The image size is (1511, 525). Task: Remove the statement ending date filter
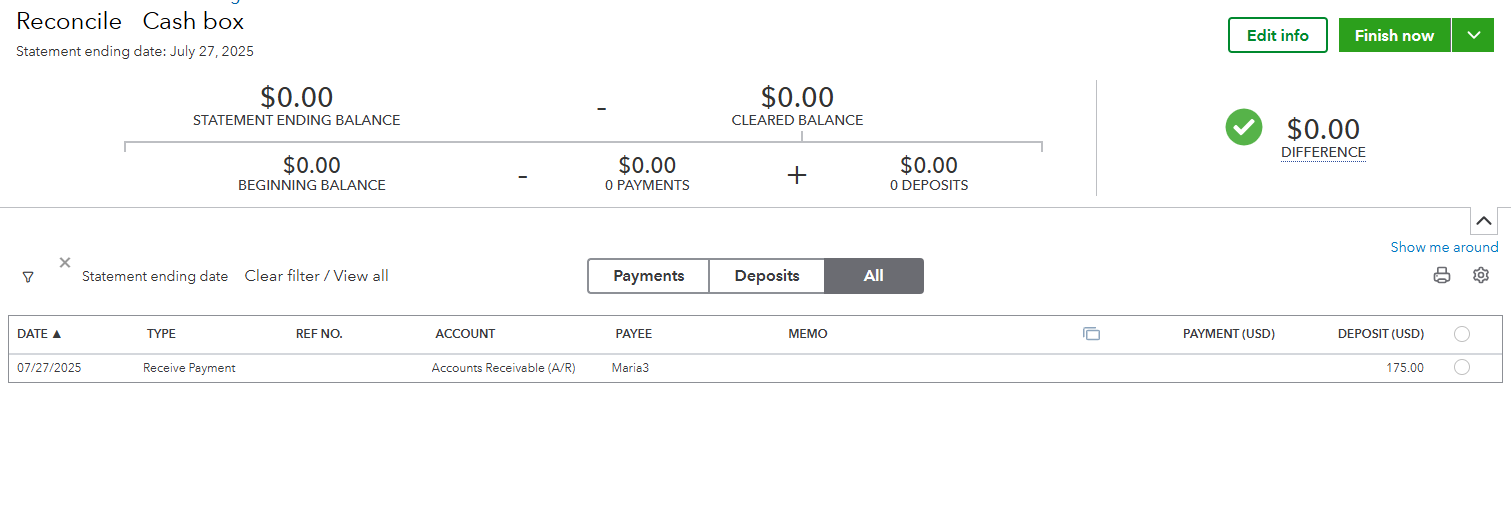click(x=65, y=262)
